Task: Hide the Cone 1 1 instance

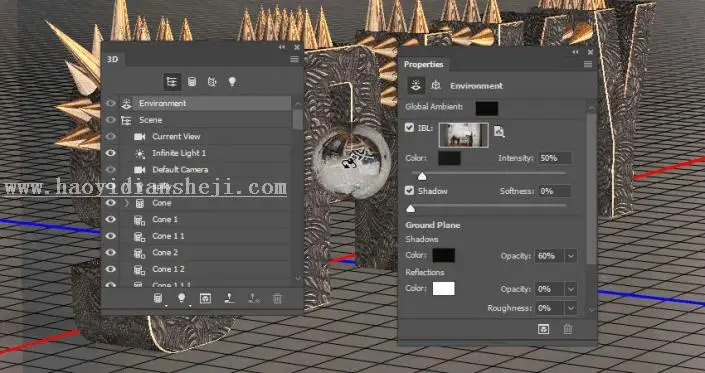Action: point(110,236)
